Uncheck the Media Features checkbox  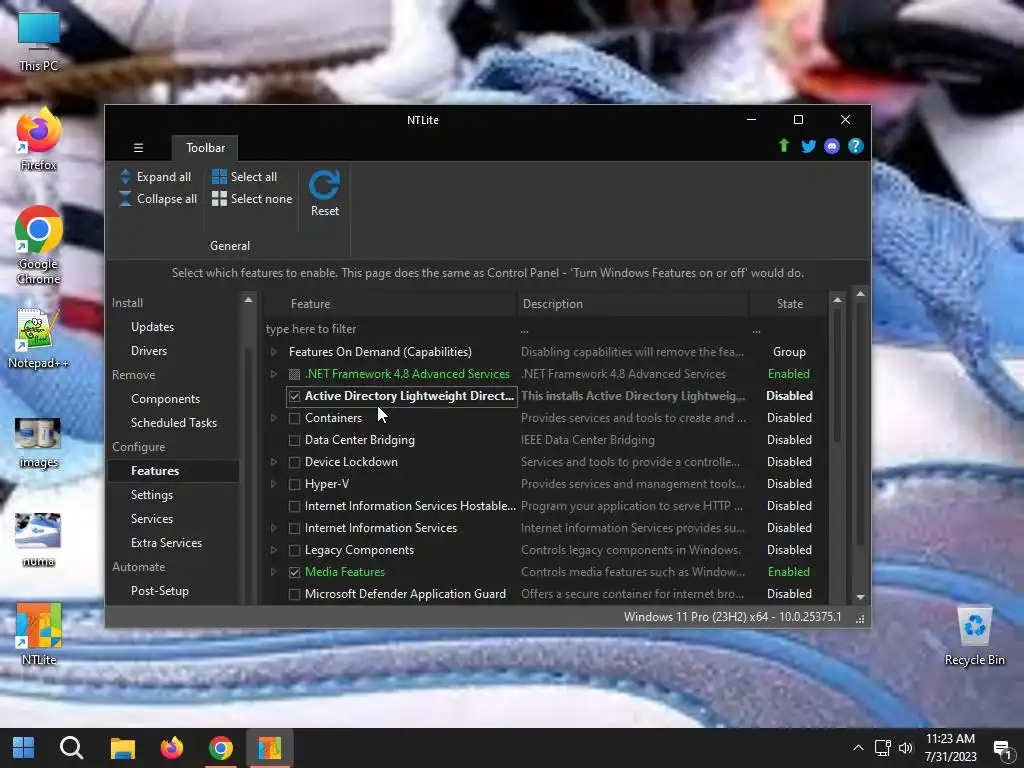295,572
